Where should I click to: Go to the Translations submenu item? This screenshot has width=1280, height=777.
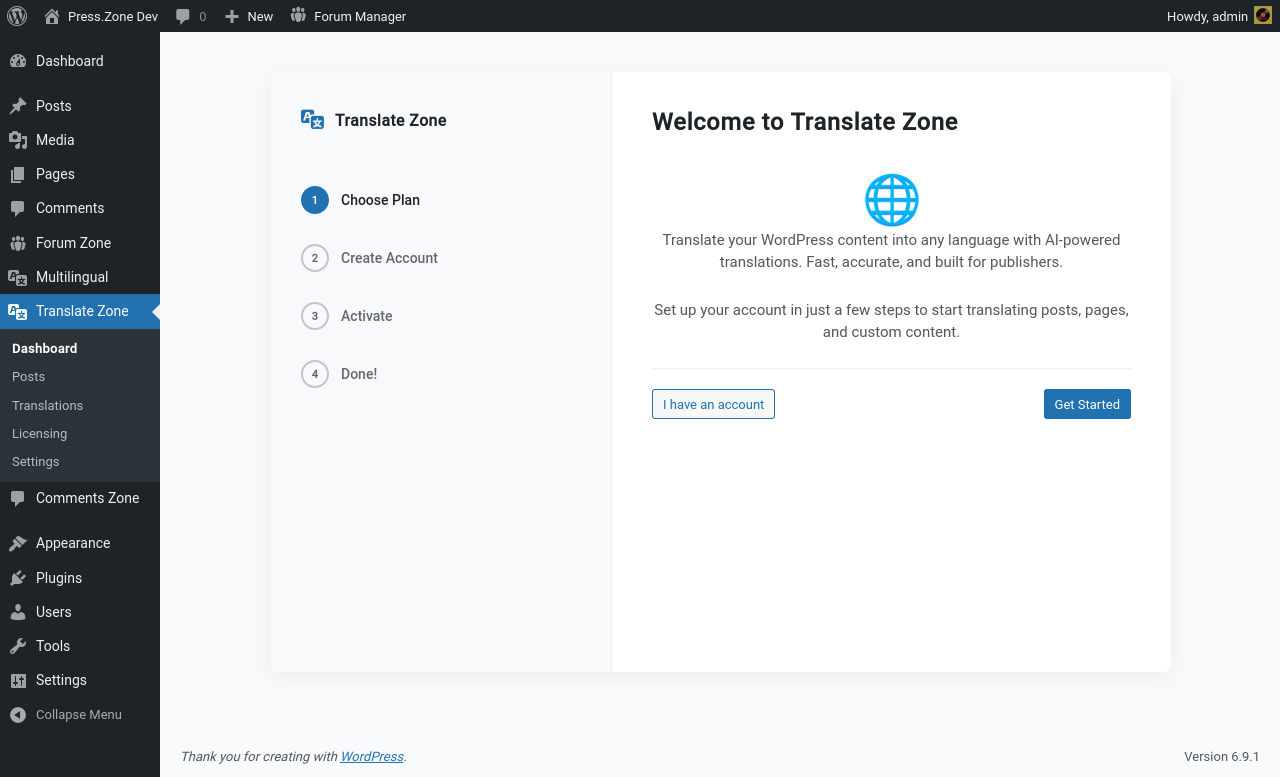pyautogui.click(x=48, y=405)
